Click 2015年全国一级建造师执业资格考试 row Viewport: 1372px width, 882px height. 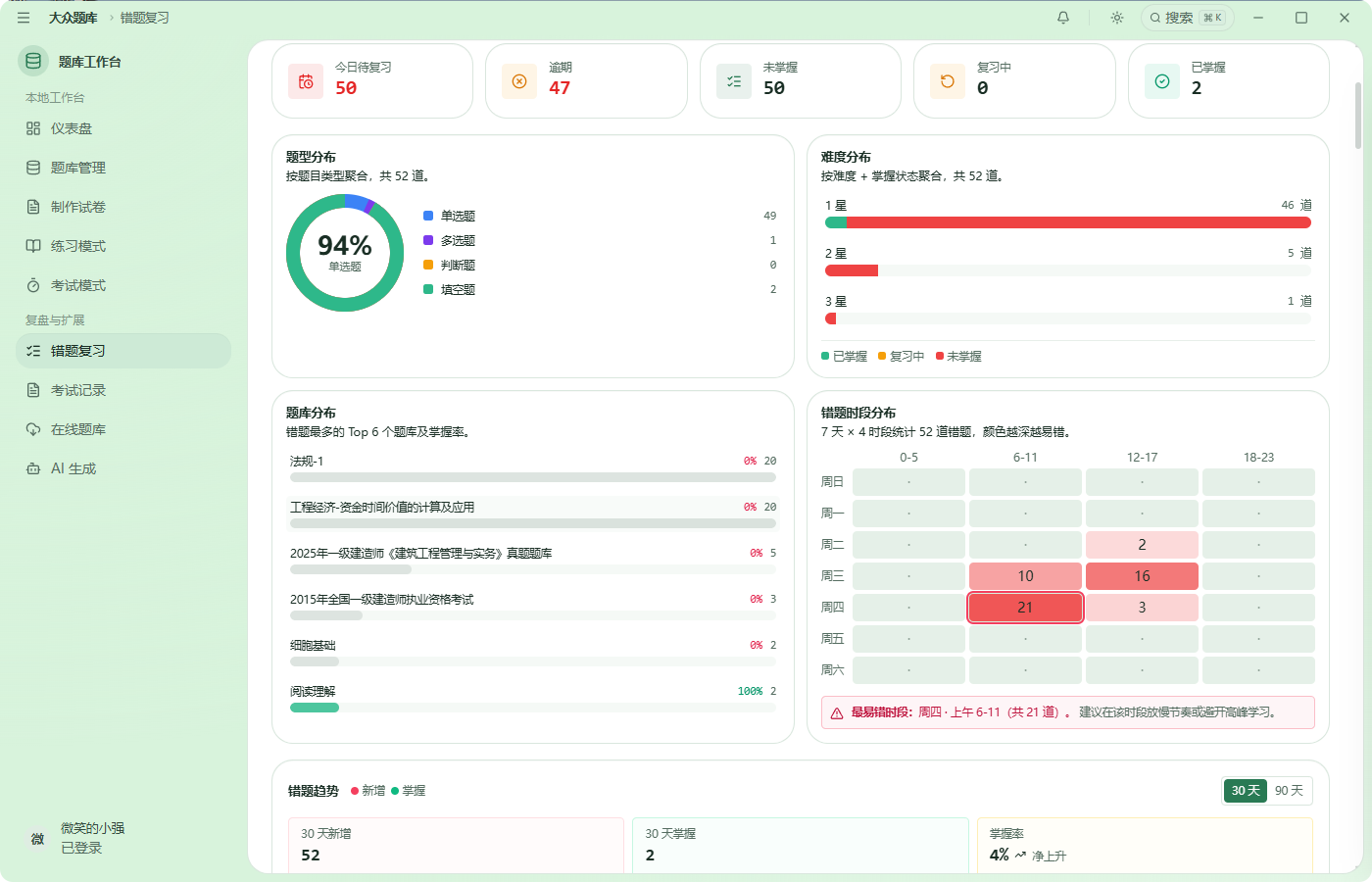pyautogui.click(x=533, y=607)
